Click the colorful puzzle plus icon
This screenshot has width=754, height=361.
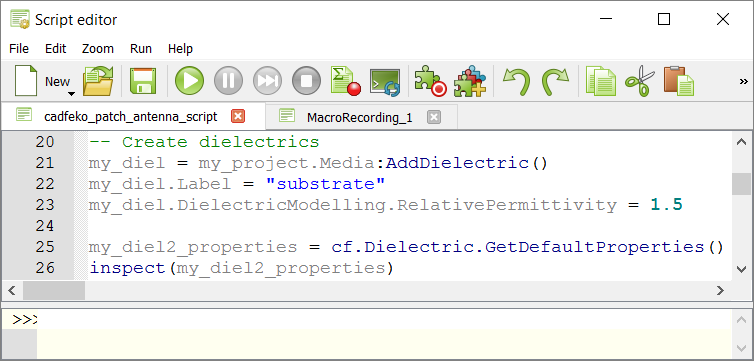point(470,81)
